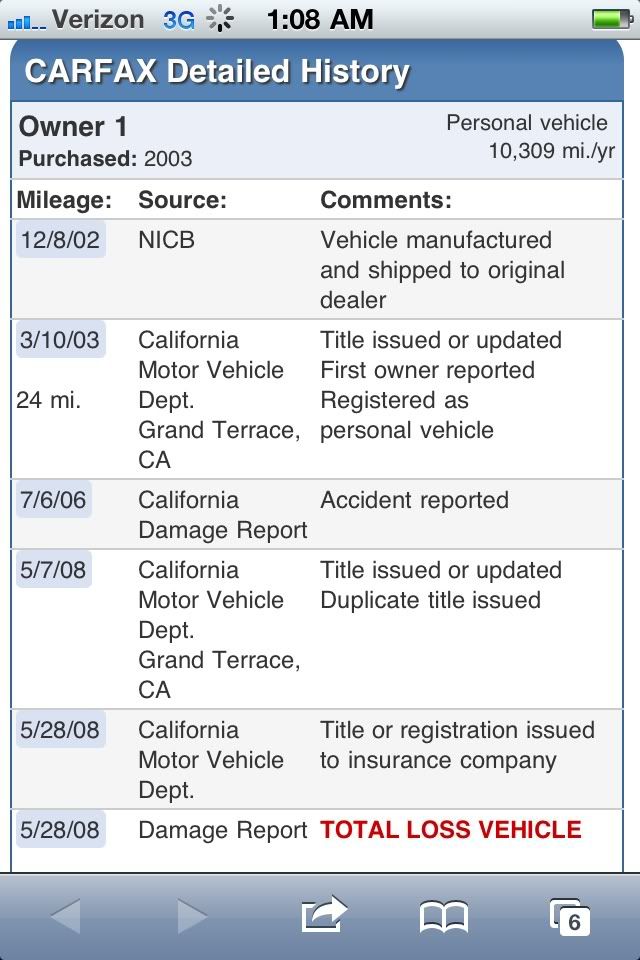Image resolution: width=640 pixels, height=960 pixels.
Task: Click the Accident reported comment
Action: click(x=415, y=500)
